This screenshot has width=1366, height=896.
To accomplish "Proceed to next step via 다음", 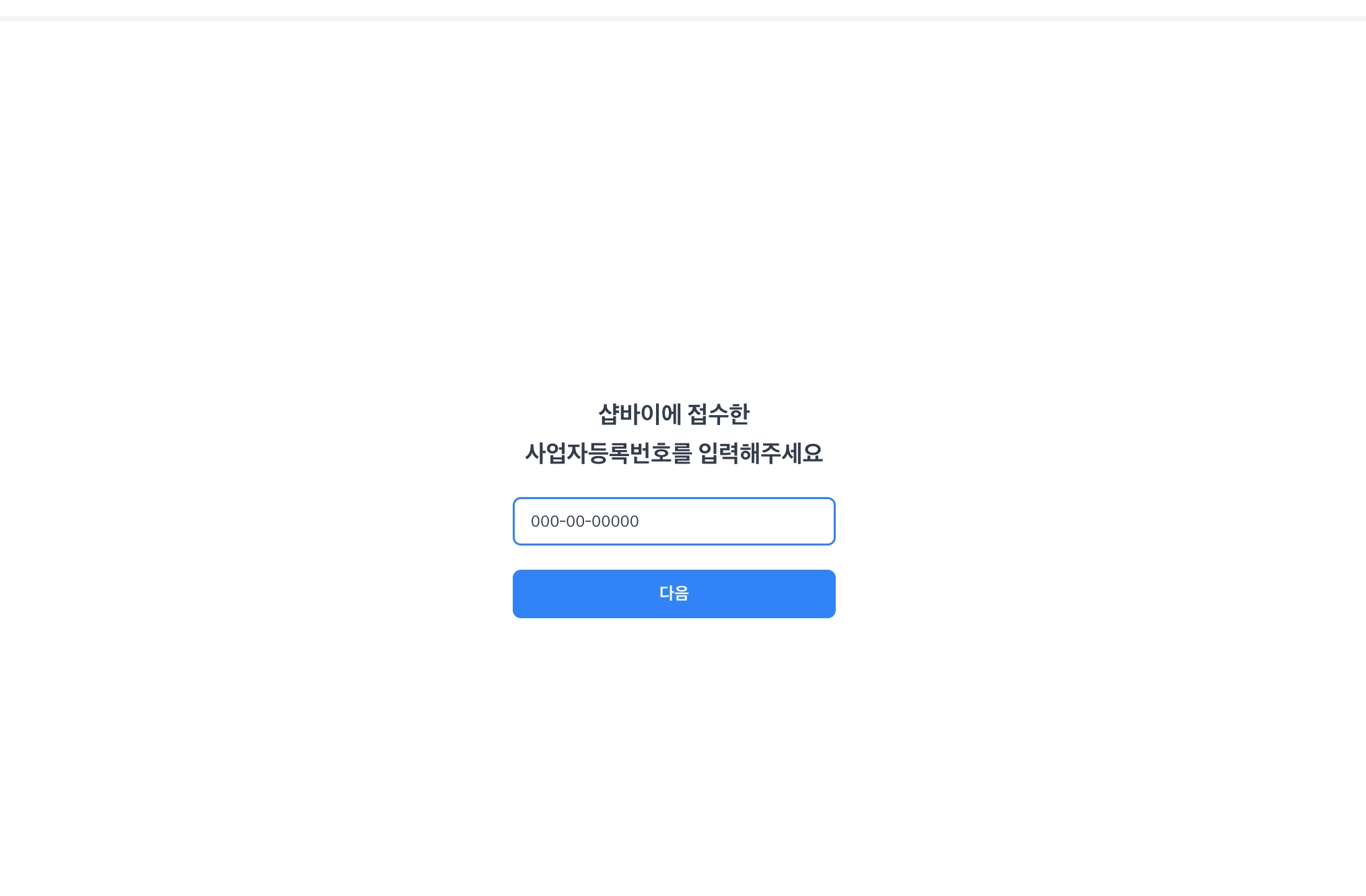I will [x=674, y=593].
